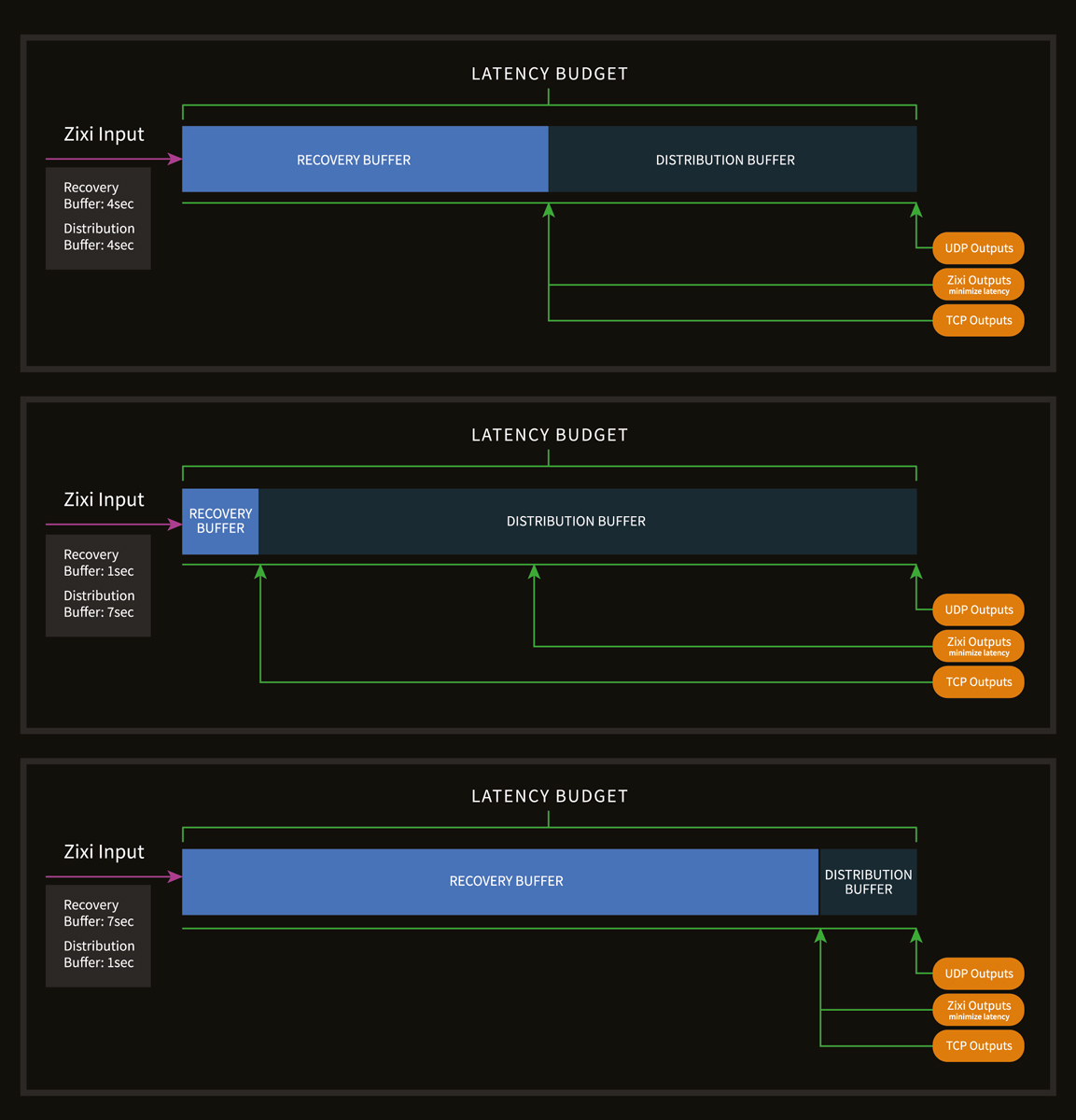
Task: Click TCP Outputs pill in the middle diagram
Action: coord(978,682)
